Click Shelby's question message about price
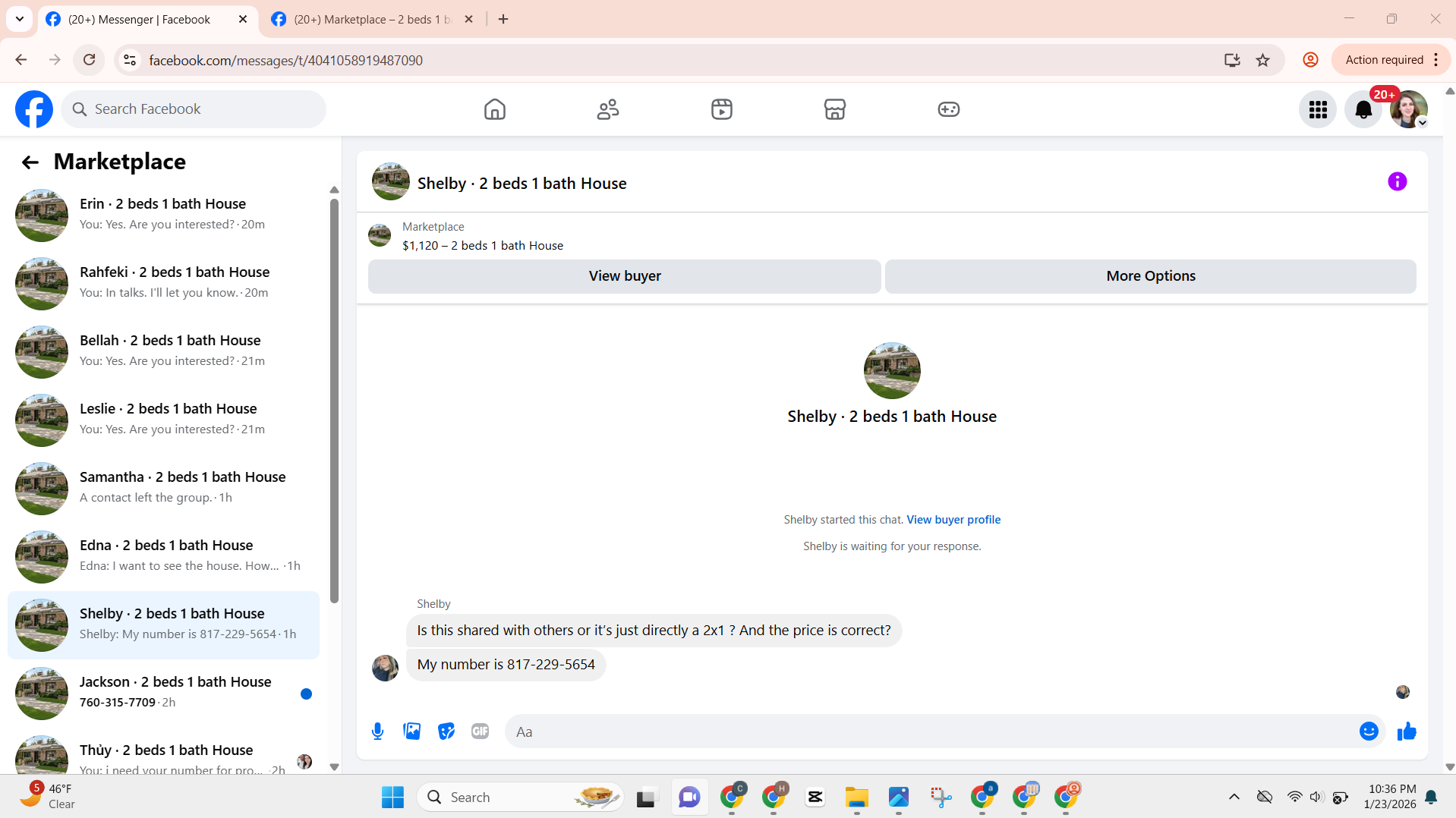Viewport: 1456px width, 818px height. tap(654, 631)
